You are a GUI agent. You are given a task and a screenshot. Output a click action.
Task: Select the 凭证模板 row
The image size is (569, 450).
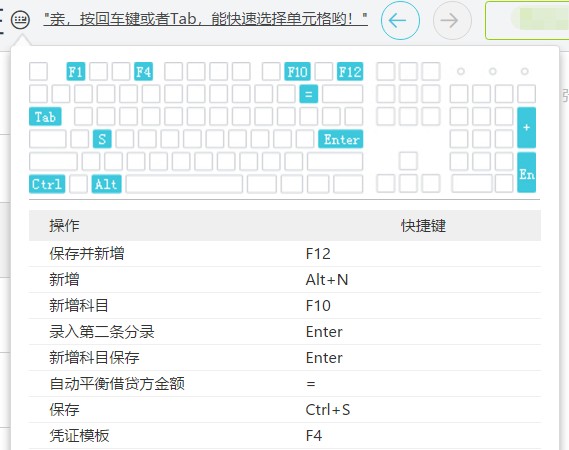pos(285,435)
